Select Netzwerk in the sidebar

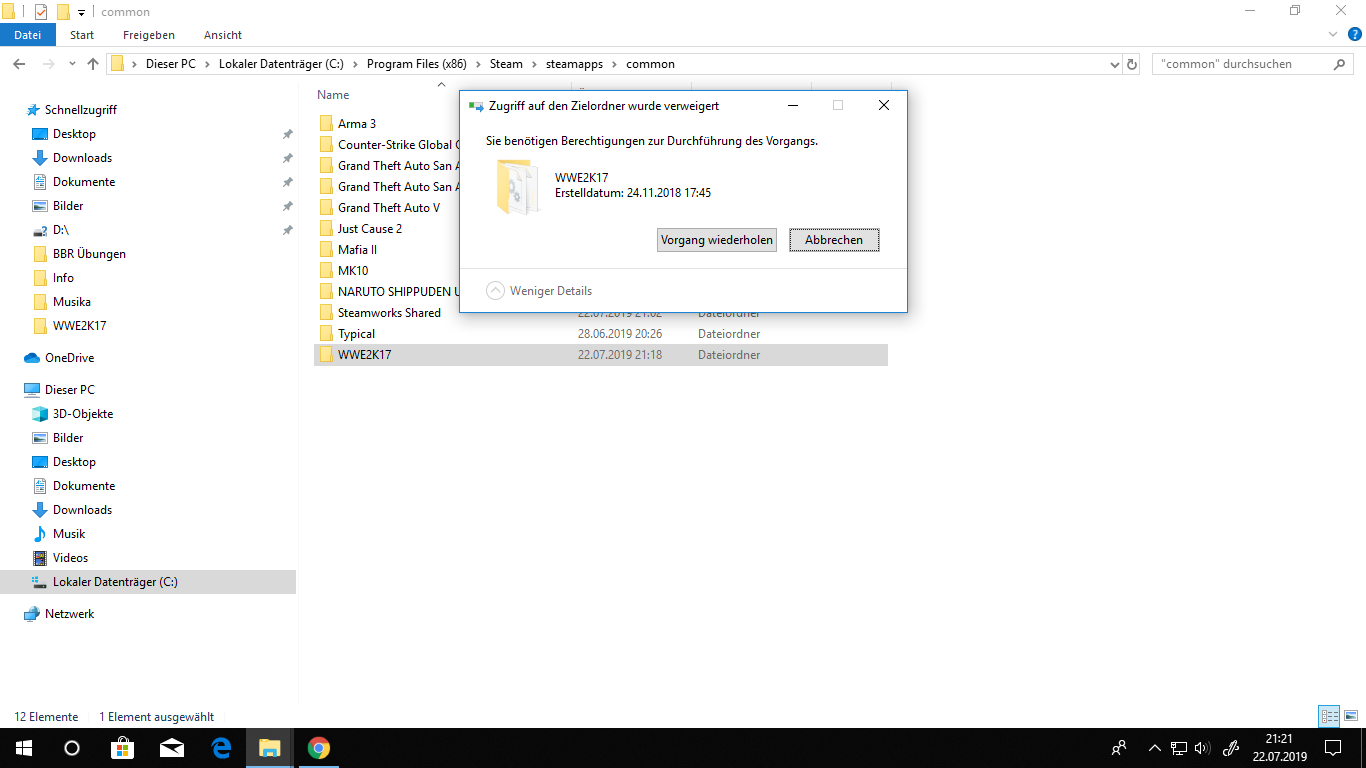click(69, 614)
